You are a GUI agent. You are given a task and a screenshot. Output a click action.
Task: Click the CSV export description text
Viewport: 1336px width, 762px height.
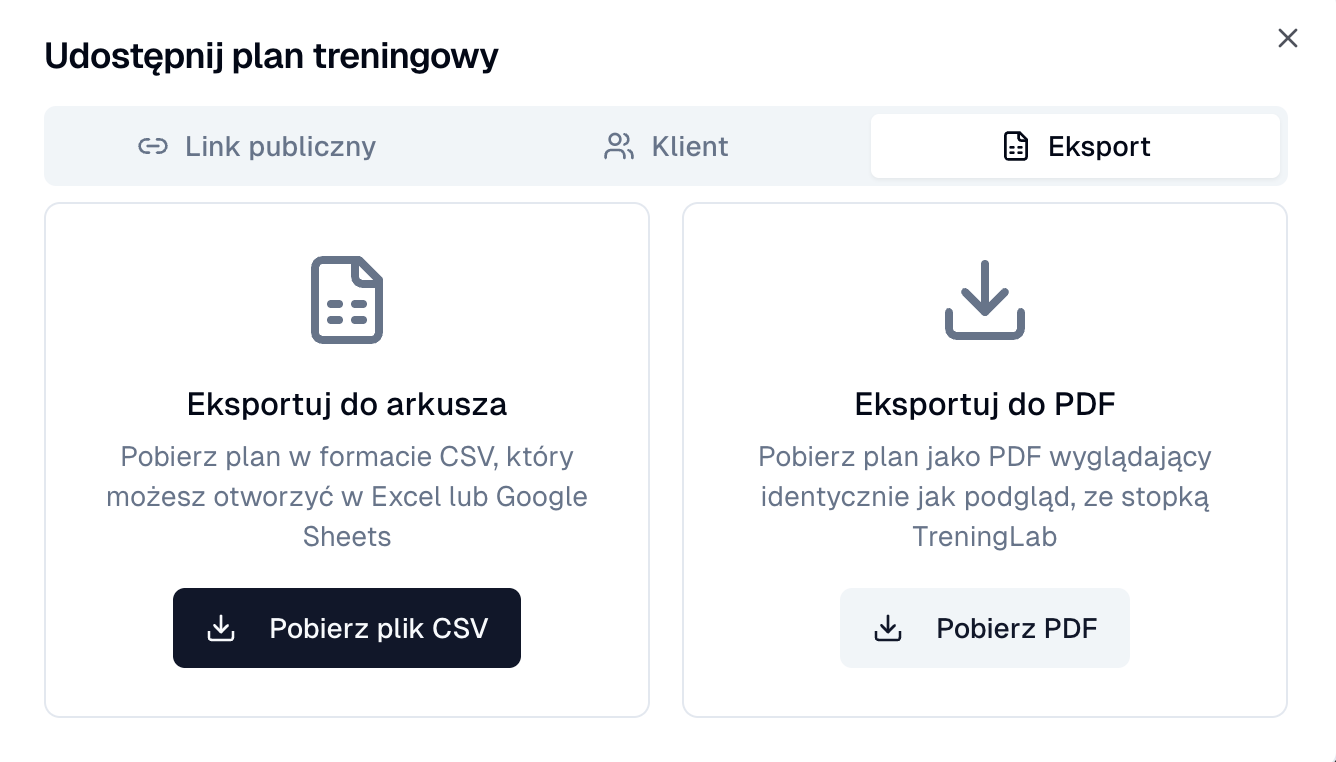pyautogui.click(x=347, y=496)
